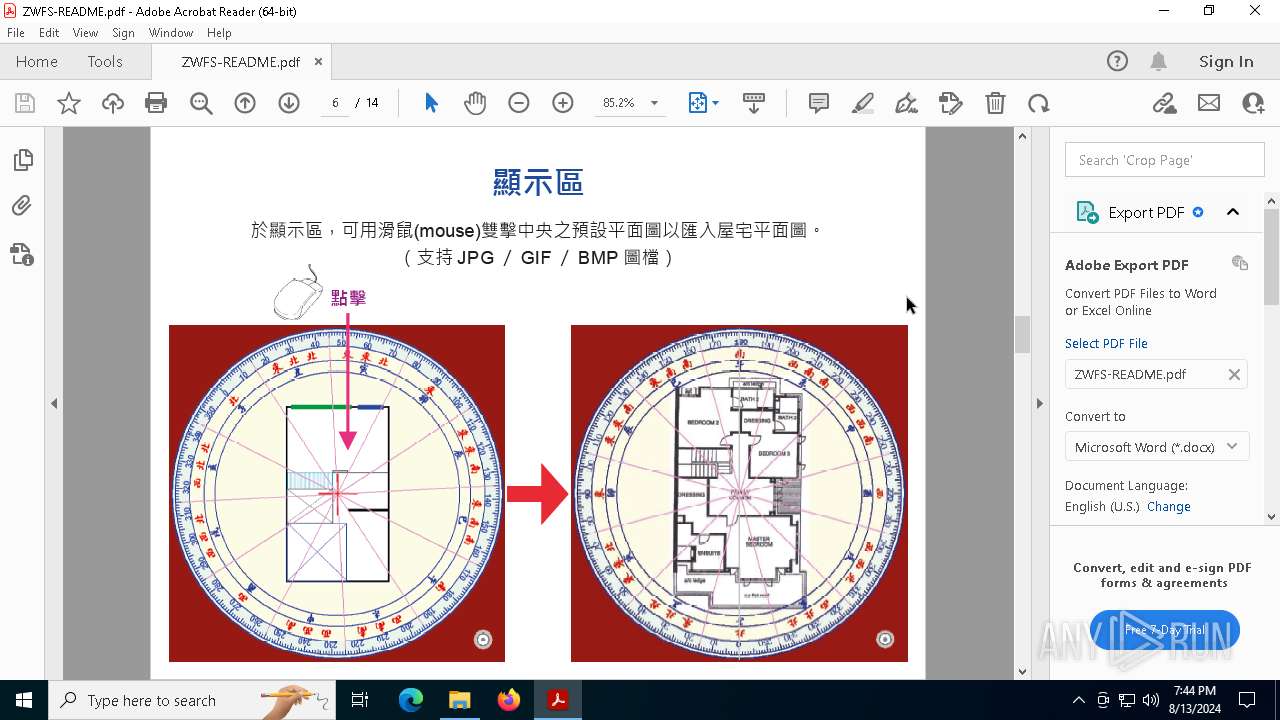Go to previous page arrow

(x=245, y=103)
